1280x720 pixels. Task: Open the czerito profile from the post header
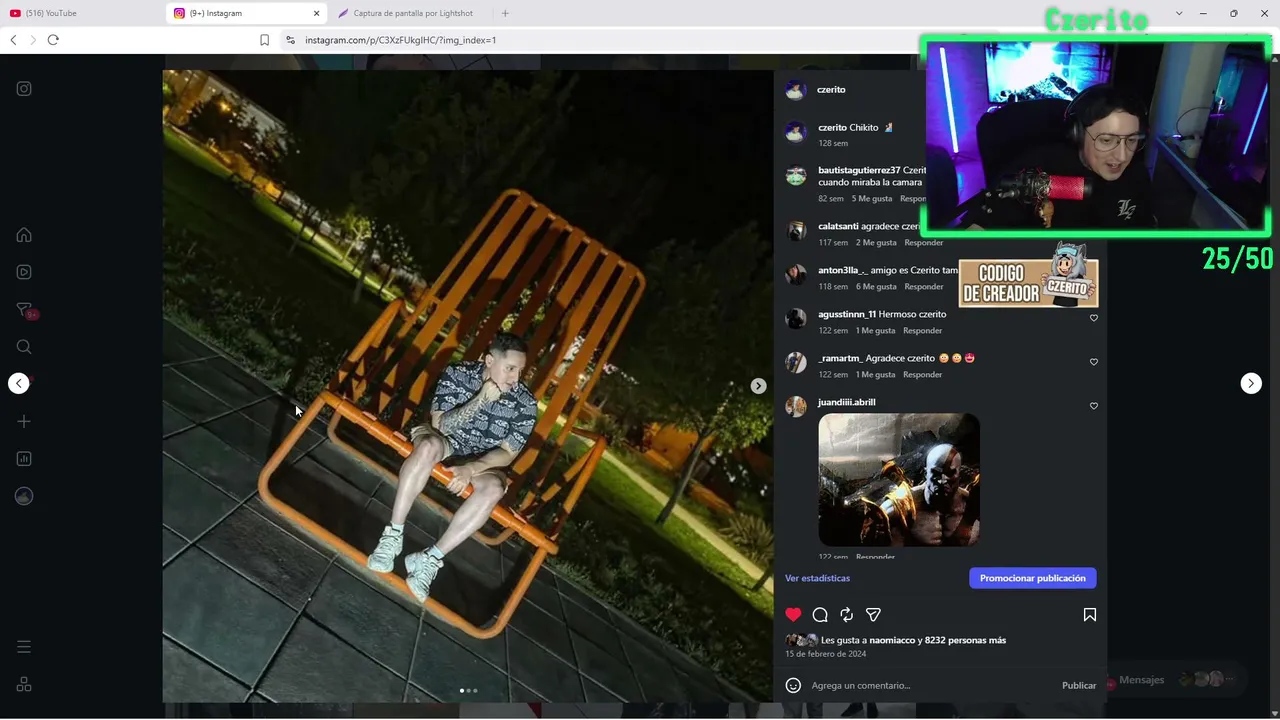pyautogui.click(x=831, y=90)
